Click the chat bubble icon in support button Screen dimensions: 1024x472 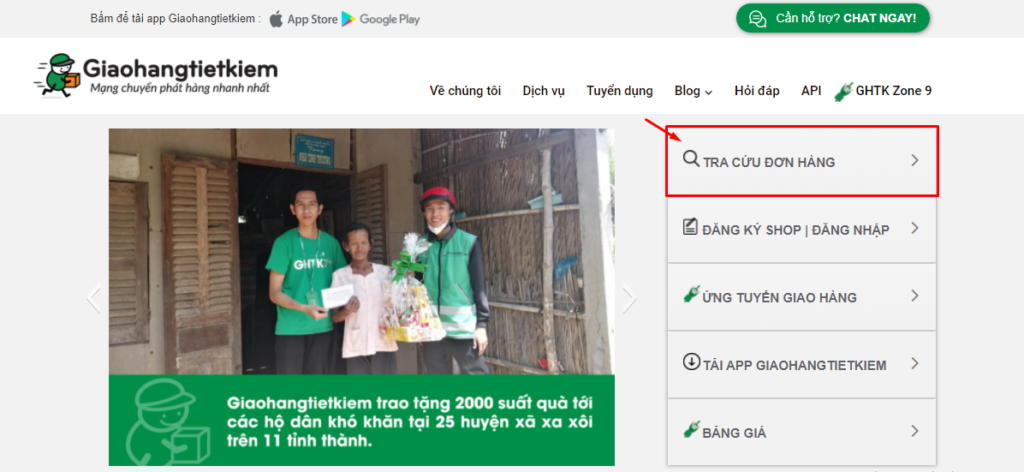tap(758, 18)
